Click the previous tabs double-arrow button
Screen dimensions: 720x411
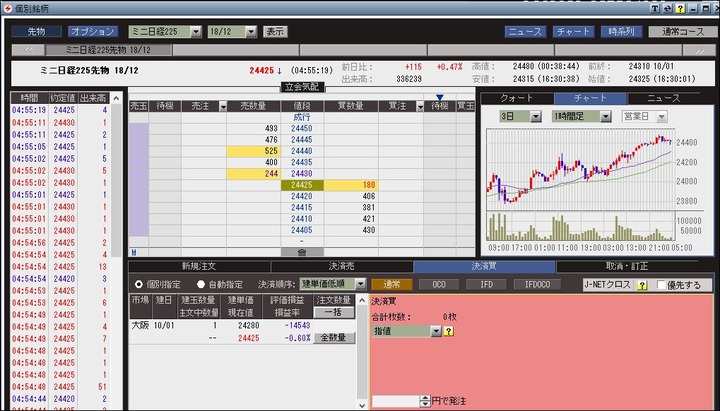point(28,50)
